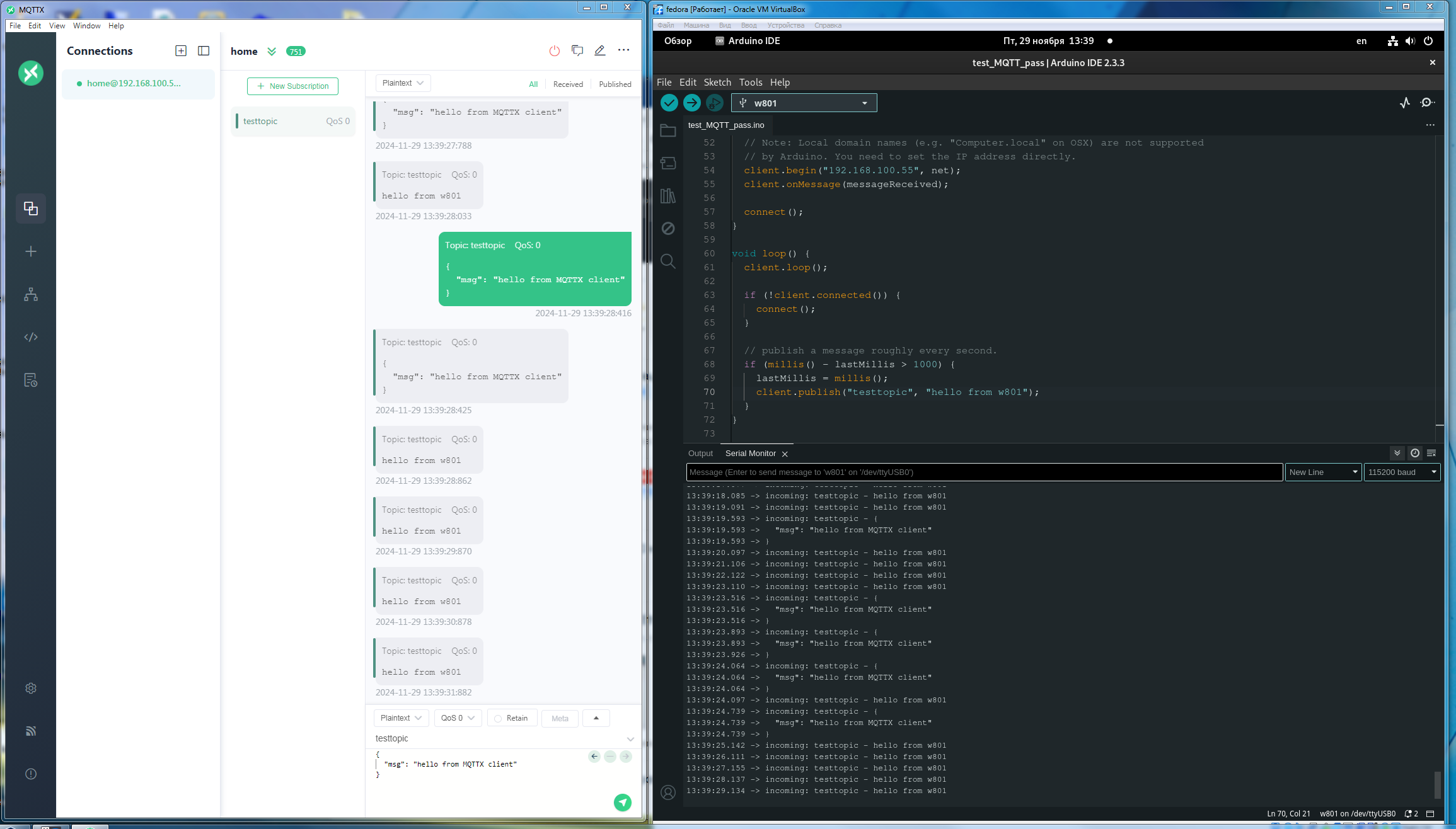The image size is (1456, 829).
Task: Go to next payload with right arrow
Action: coord(625,756)
